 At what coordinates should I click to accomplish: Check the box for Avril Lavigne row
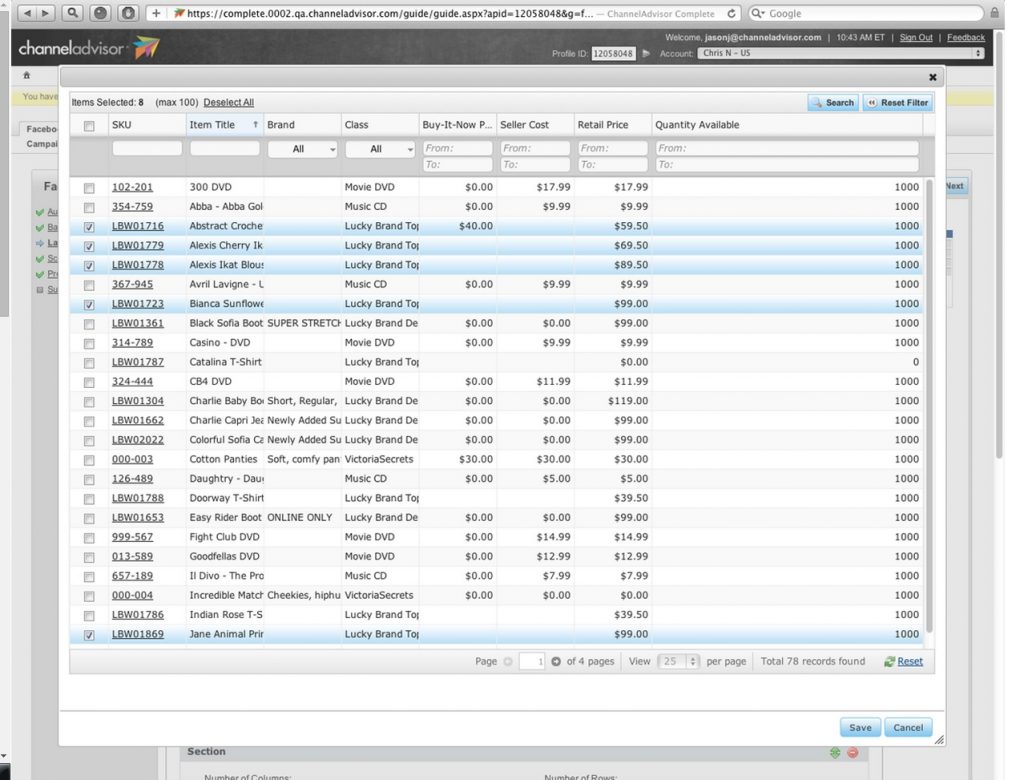coord(89,285)
